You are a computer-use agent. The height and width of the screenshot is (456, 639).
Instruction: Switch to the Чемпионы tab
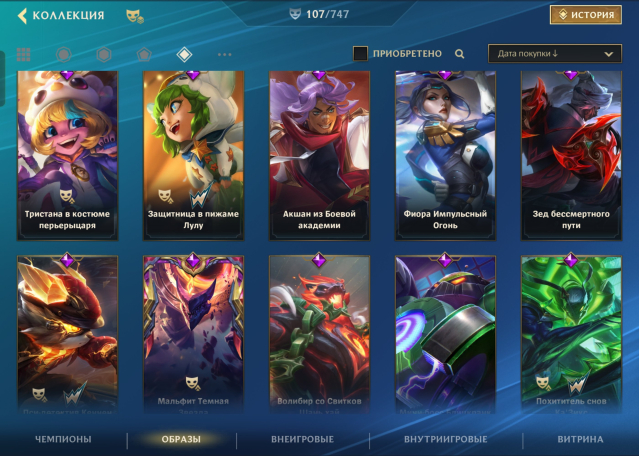click(63, 439)
